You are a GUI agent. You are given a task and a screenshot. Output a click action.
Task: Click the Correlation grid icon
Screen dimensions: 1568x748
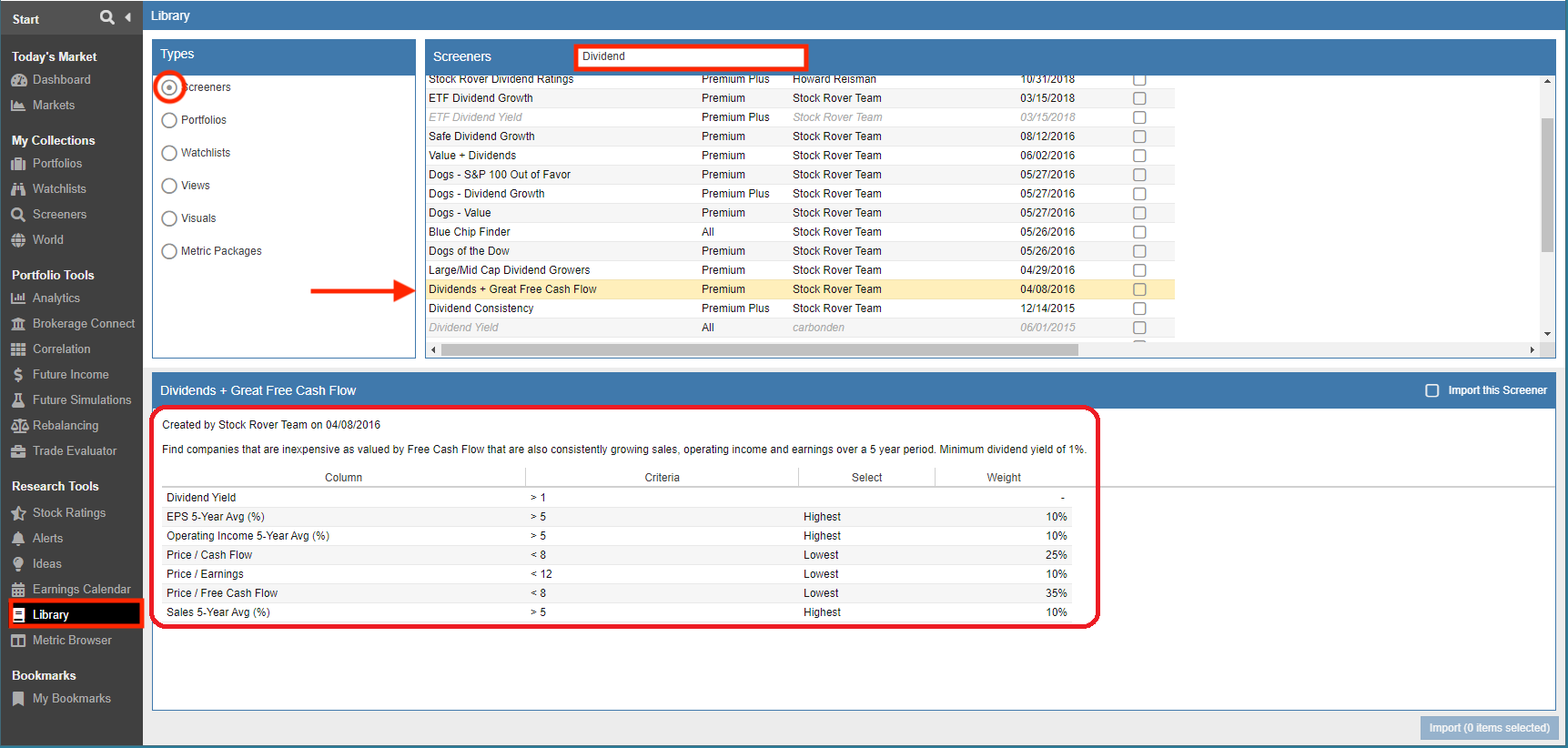tap(18, 349)
